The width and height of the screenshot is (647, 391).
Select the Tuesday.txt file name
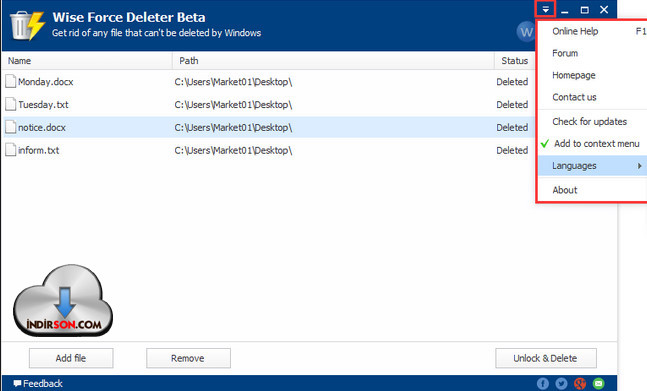point(43,105)
